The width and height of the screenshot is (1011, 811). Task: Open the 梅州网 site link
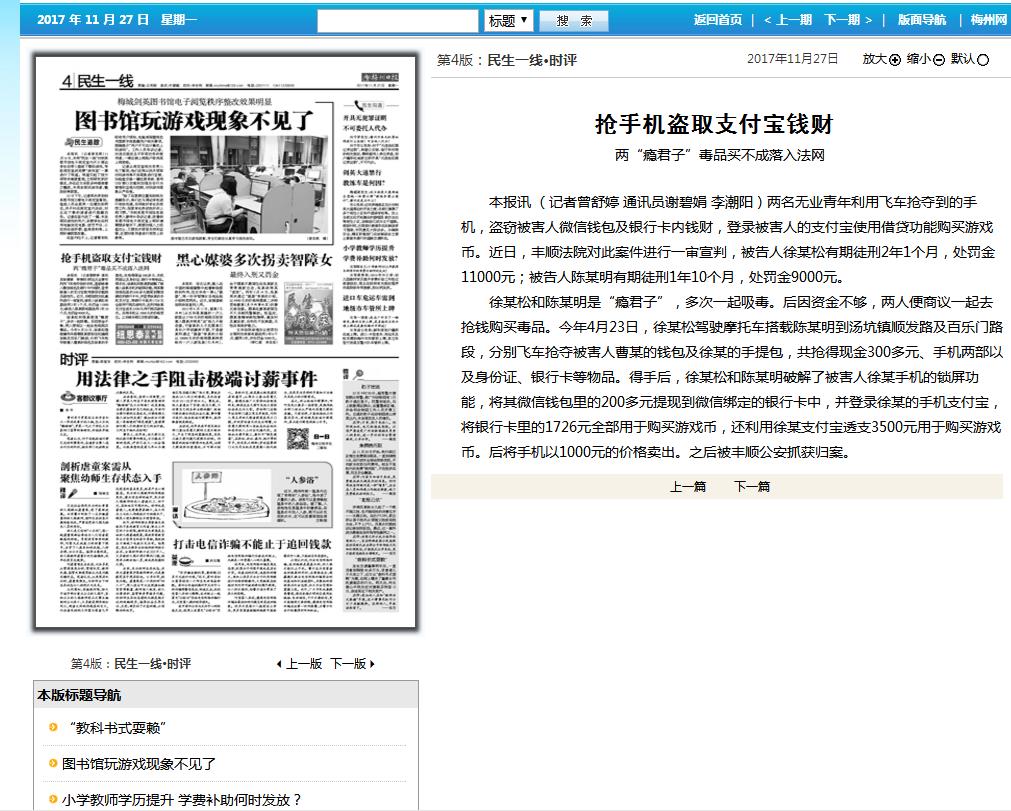pyautogui.click(x=988, y=20)
